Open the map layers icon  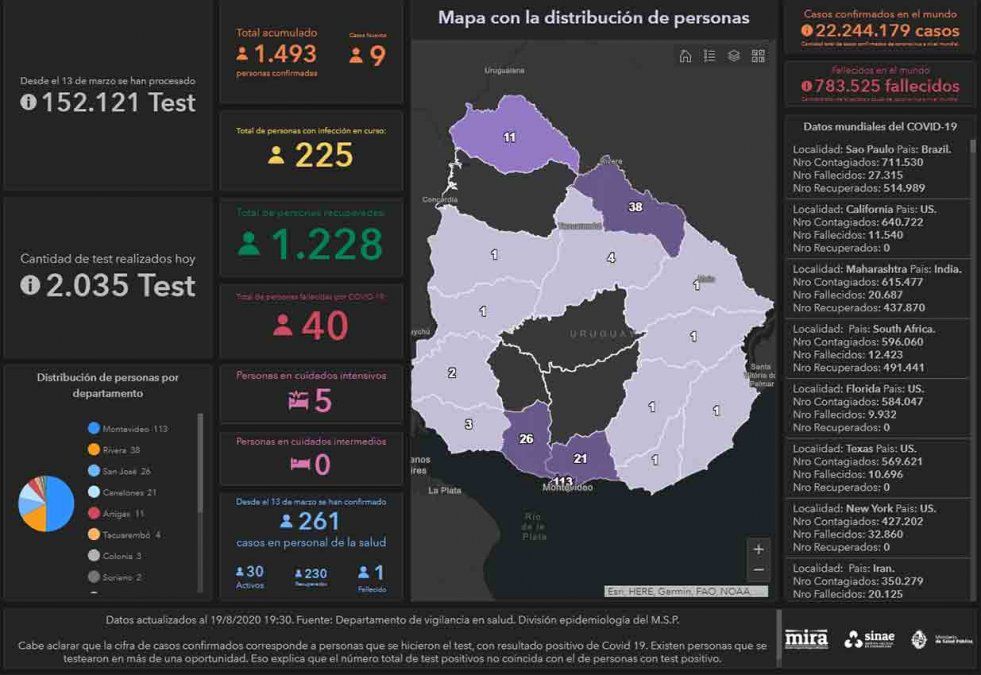click(x=733, y=56)
